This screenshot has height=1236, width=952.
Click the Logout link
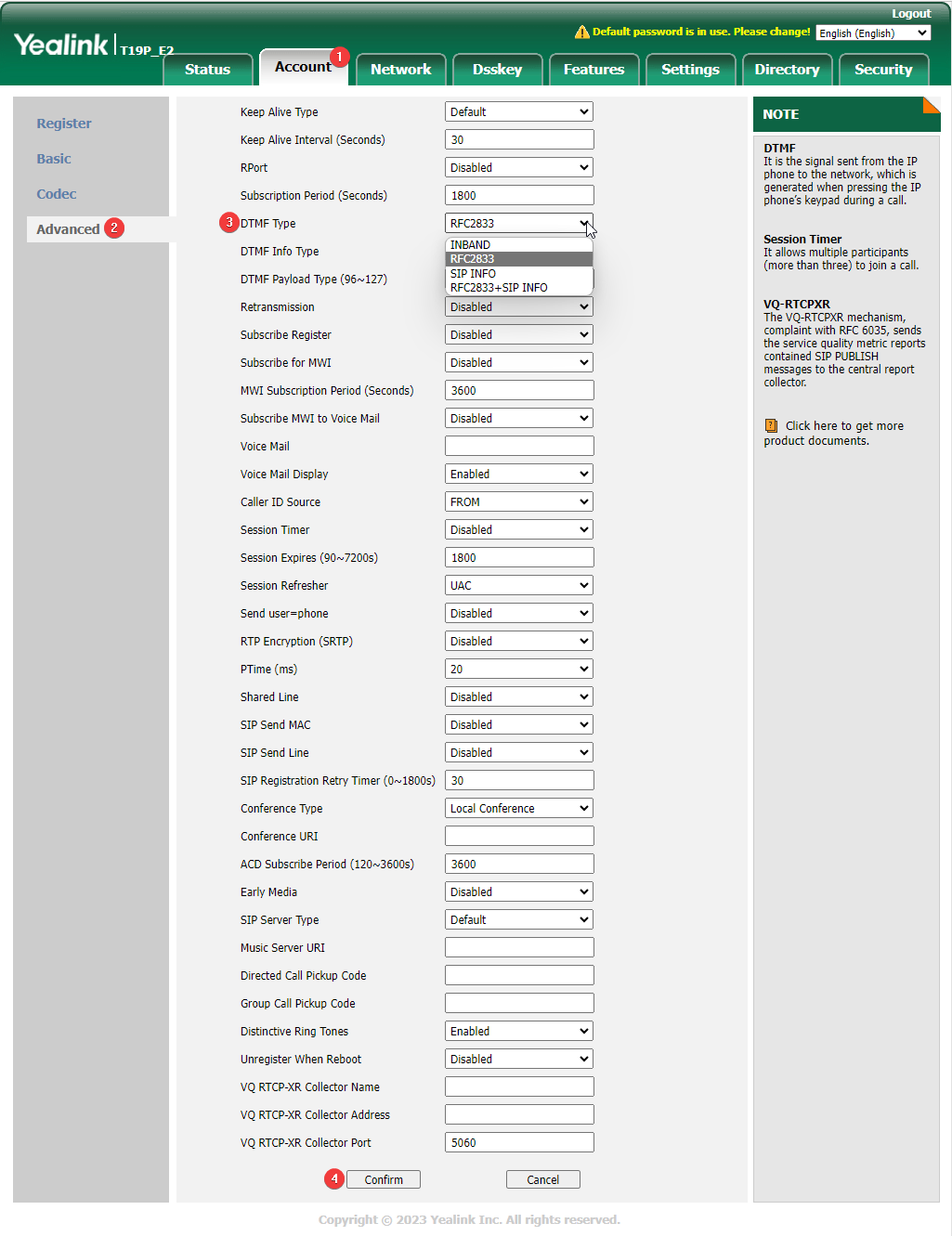[910, 14]
